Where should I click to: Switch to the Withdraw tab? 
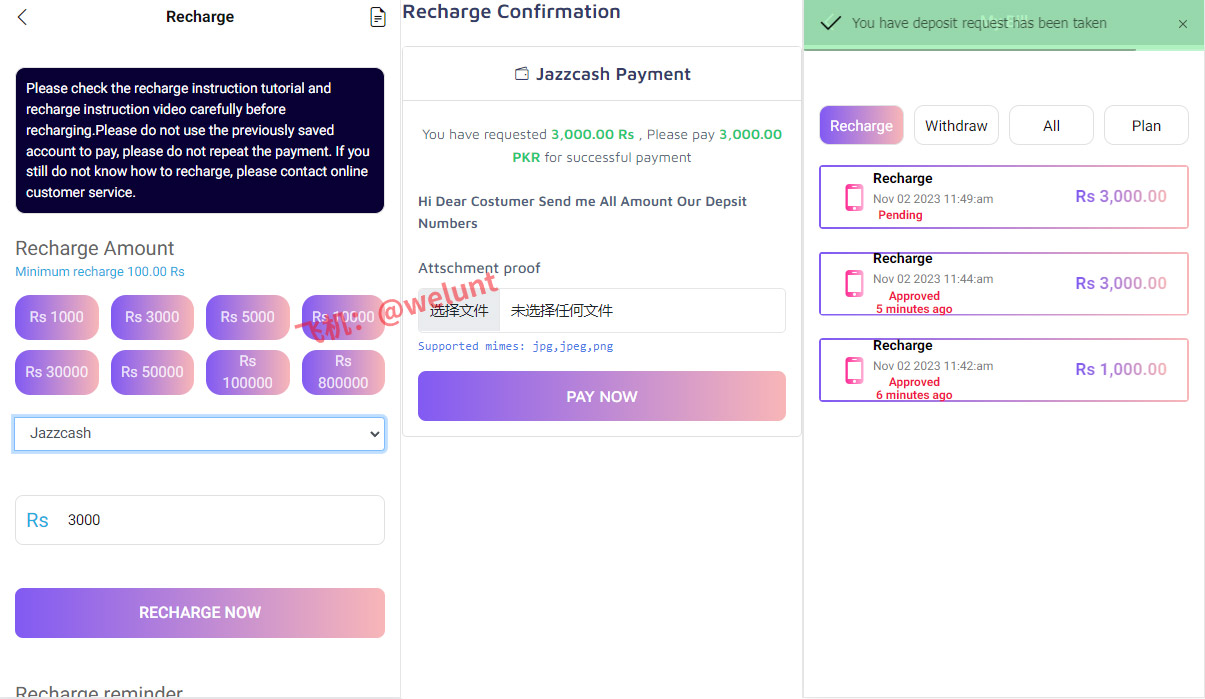click(956, 126)
